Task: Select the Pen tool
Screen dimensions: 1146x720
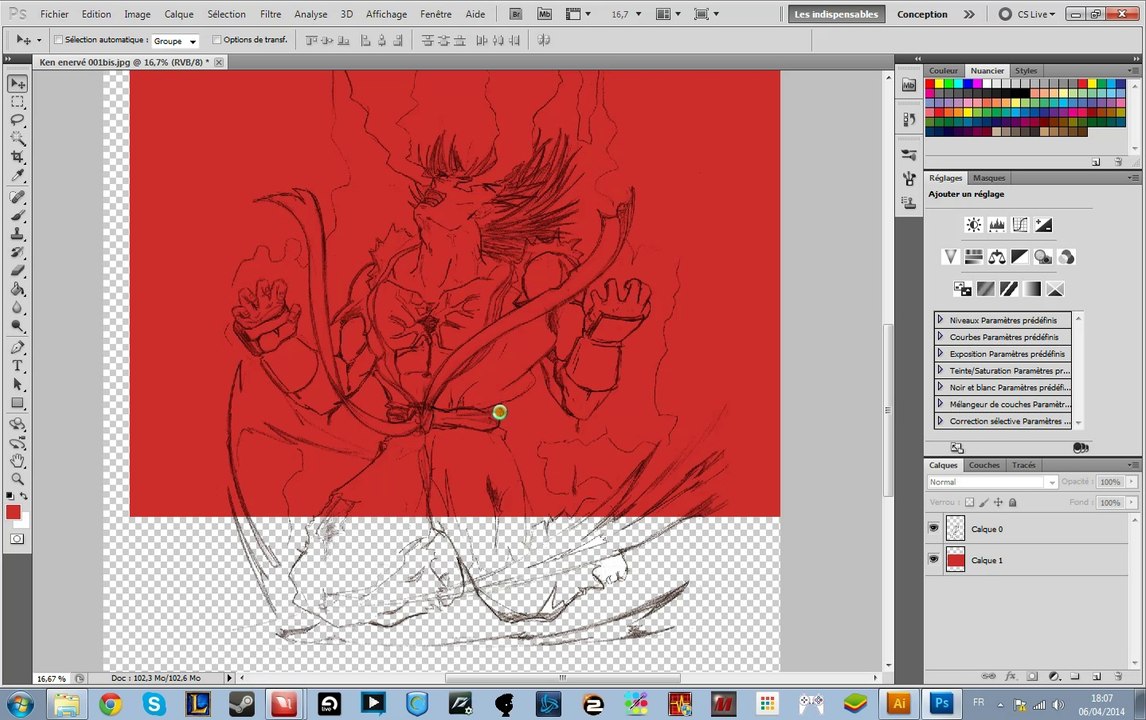Action: tap(18, 347)
